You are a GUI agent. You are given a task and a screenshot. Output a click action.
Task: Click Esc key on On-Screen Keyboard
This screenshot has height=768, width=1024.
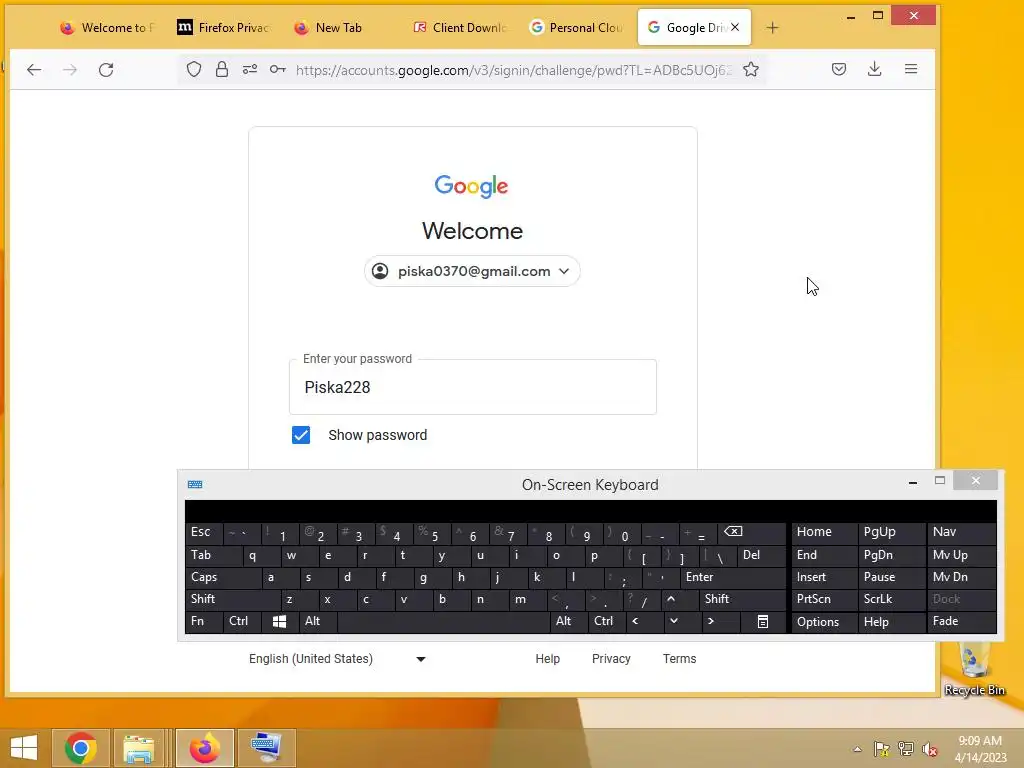(x=204, y=532)
